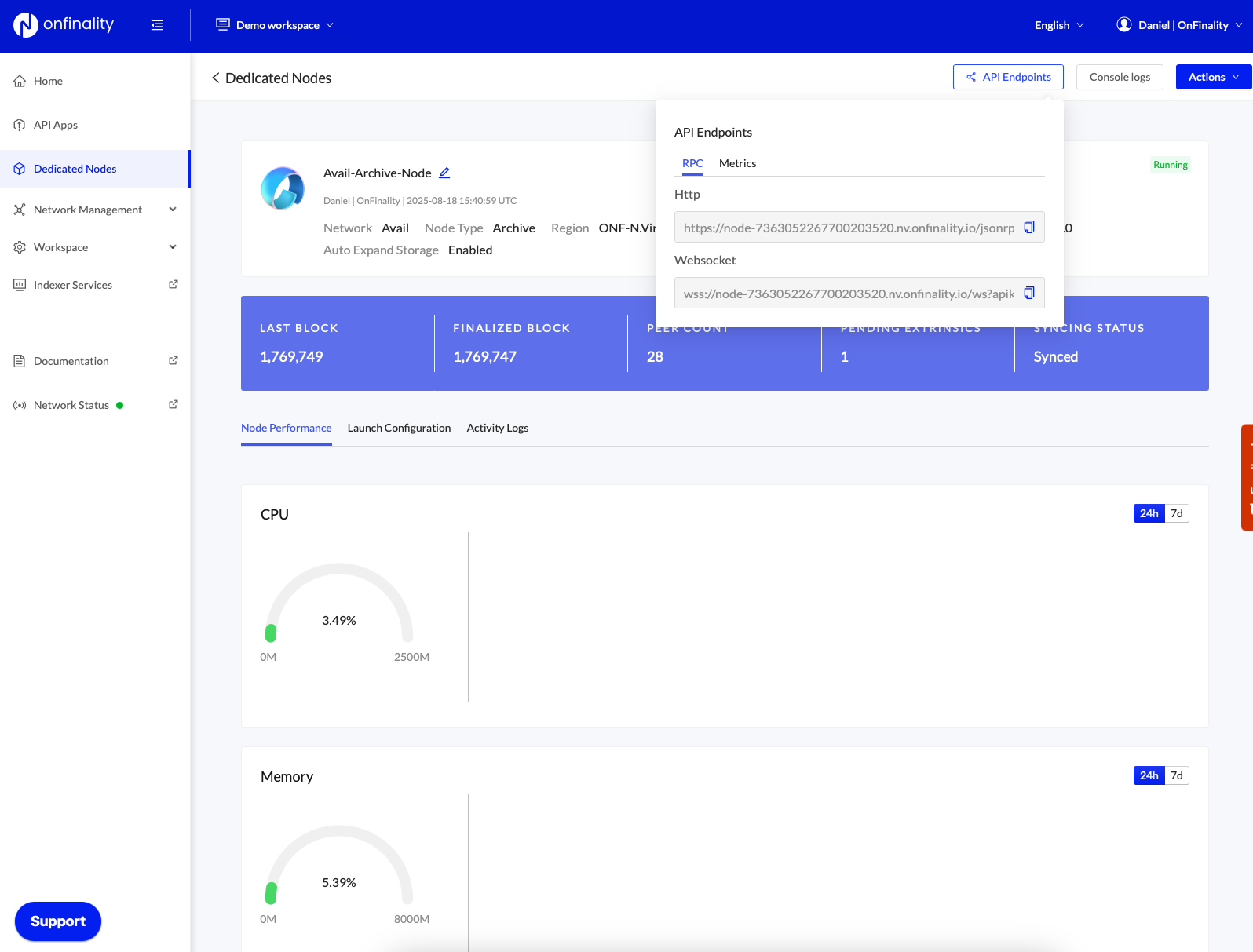Collapse the sidebar using the menu icon

[x=157, y=25]
